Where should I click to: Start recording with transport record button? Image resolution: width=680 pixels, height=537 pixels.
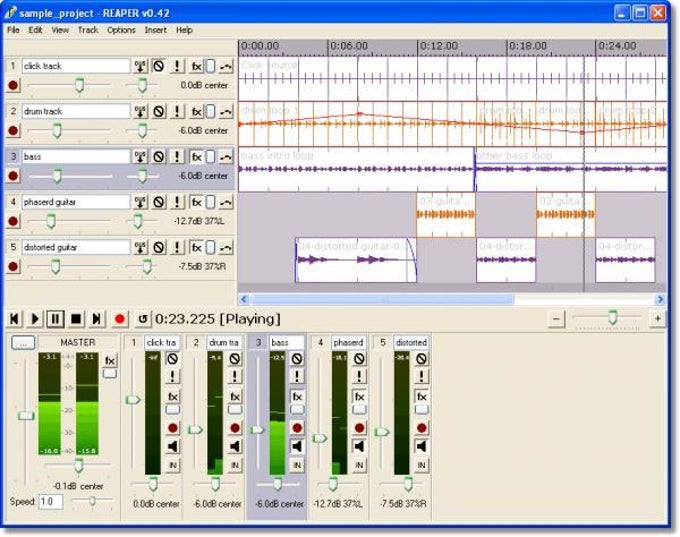tap(120, 319)
